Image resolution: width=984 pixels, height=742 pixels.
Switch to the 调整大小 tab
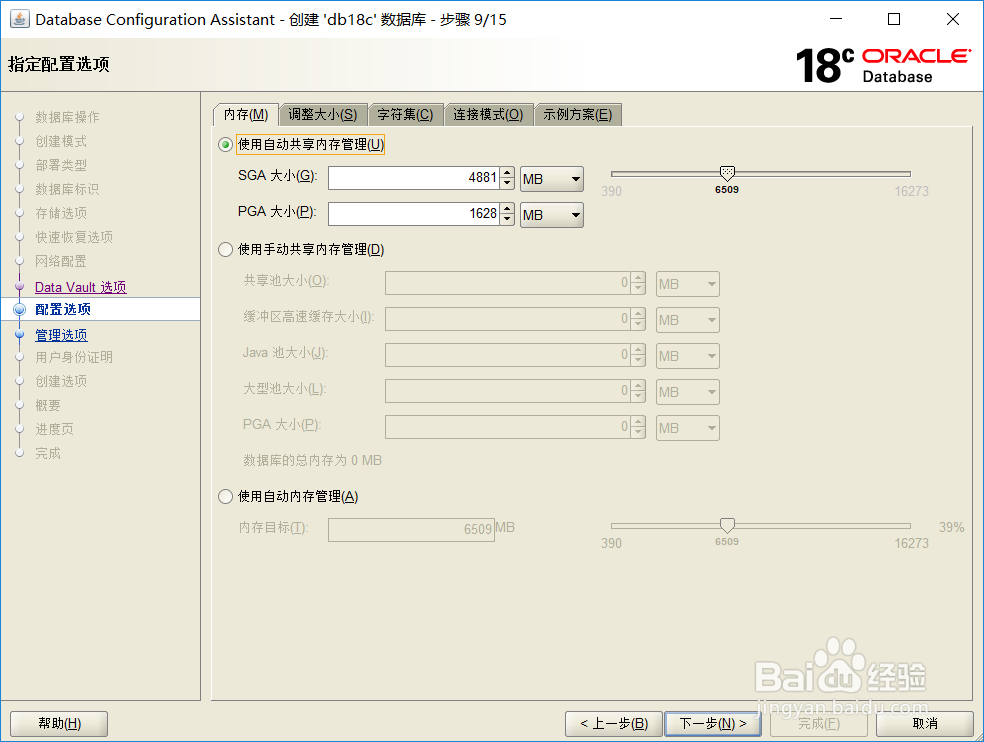click(322, 113)
